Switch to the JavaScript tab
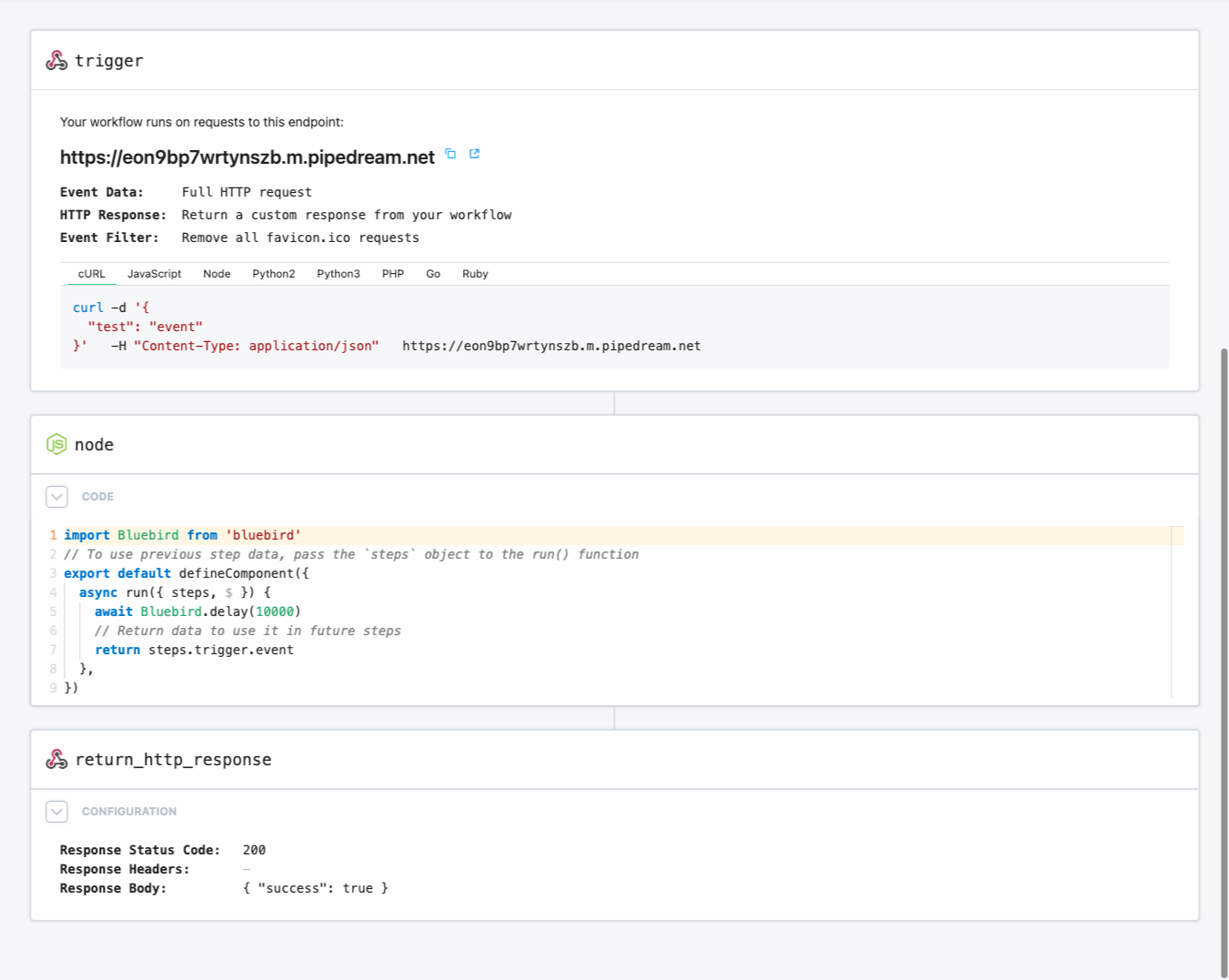This screenshot has width=1229, height=980. [x=155, y=274]
